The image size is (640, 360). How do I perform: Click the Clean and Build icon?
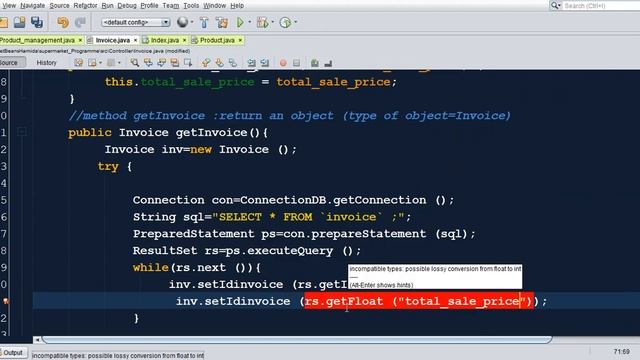coord(222,22)
